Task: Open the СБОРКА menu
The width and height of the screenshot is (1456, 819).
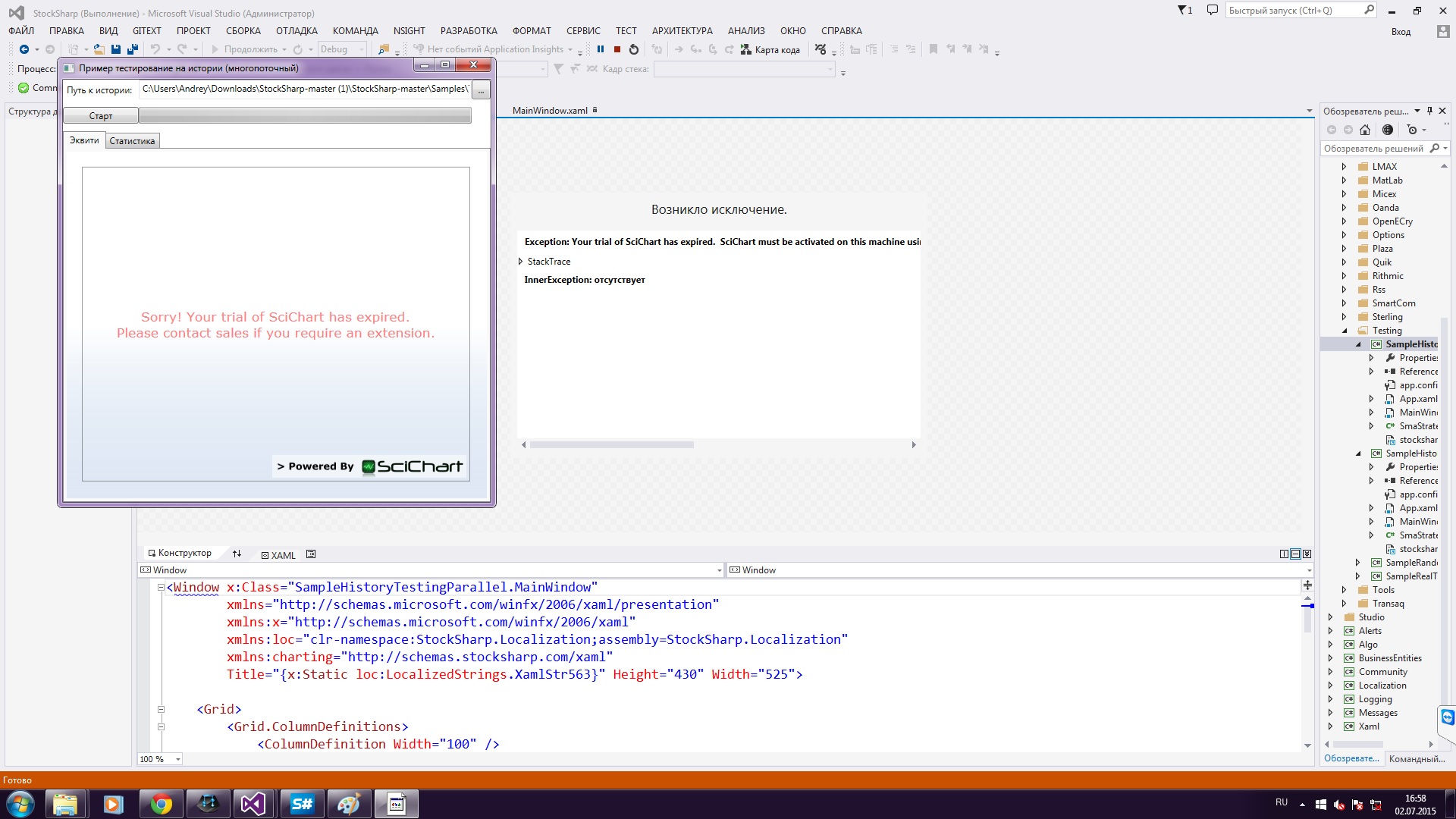Action: tap(243, 31)
